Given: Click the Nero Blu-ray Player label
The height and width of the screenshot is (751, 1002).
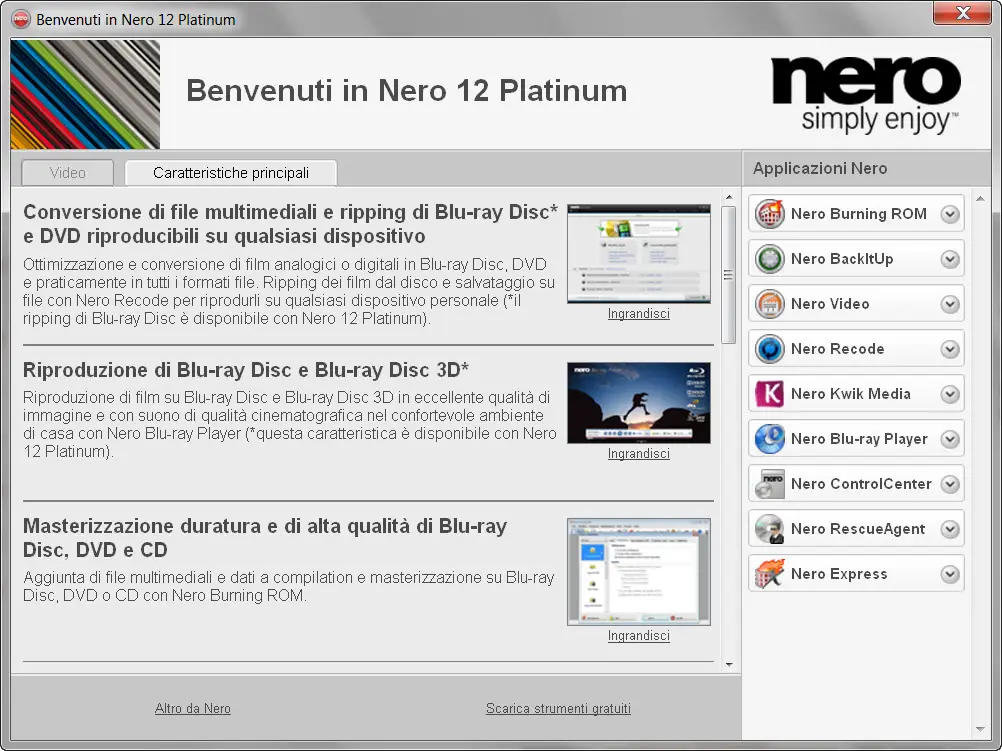Looking at the screenshot, I should tap(859, 439).
